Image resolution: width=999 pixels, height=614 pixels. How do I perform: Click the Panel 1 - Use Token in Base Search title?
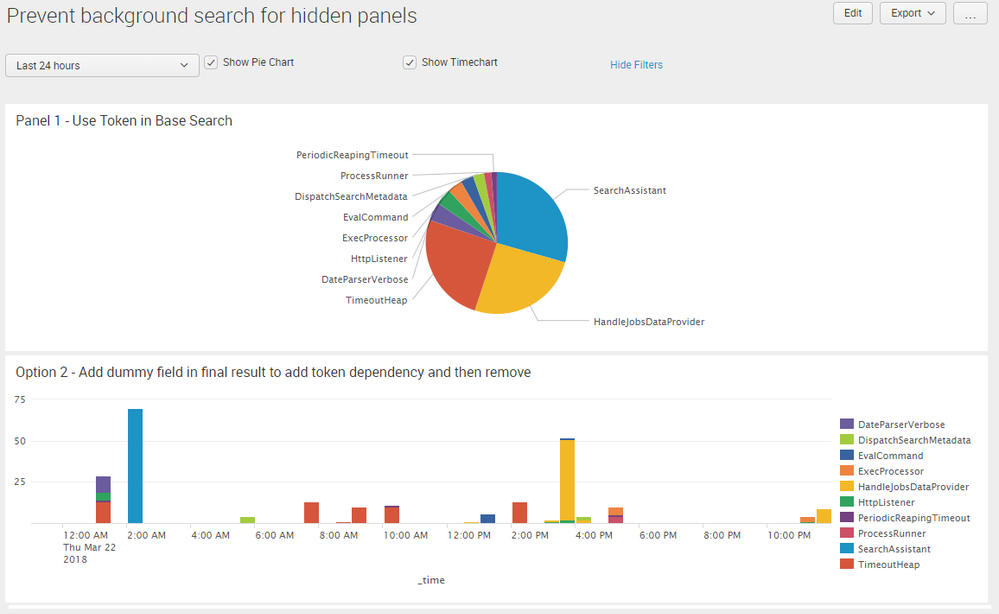124,121
